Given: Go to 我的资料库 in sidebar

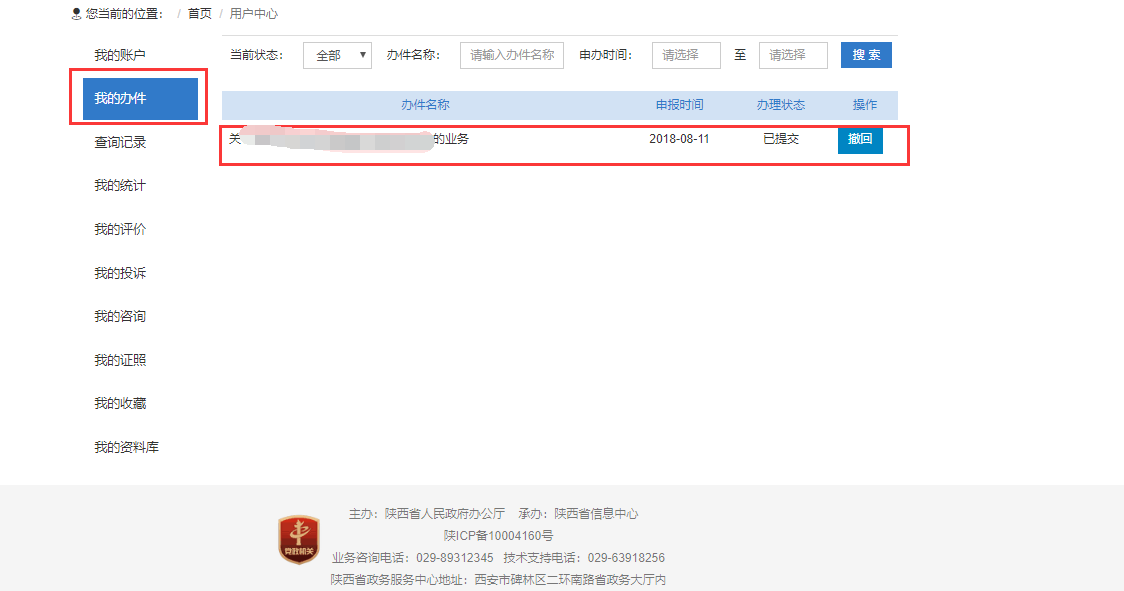Looking at the screenshot, I should (126, 448).
